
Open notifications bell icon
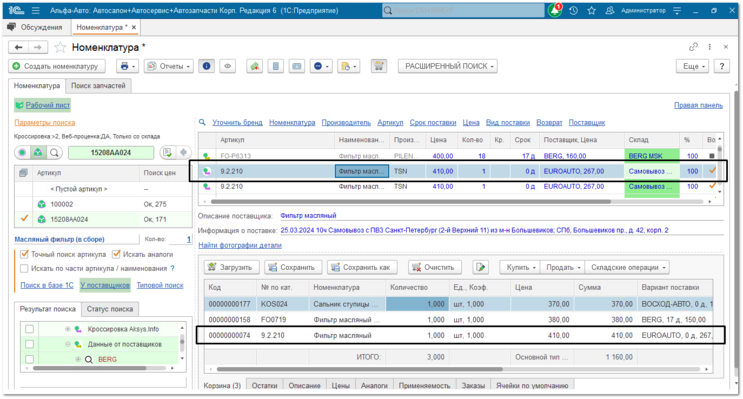pyautogui.click(x=555, y=10)
